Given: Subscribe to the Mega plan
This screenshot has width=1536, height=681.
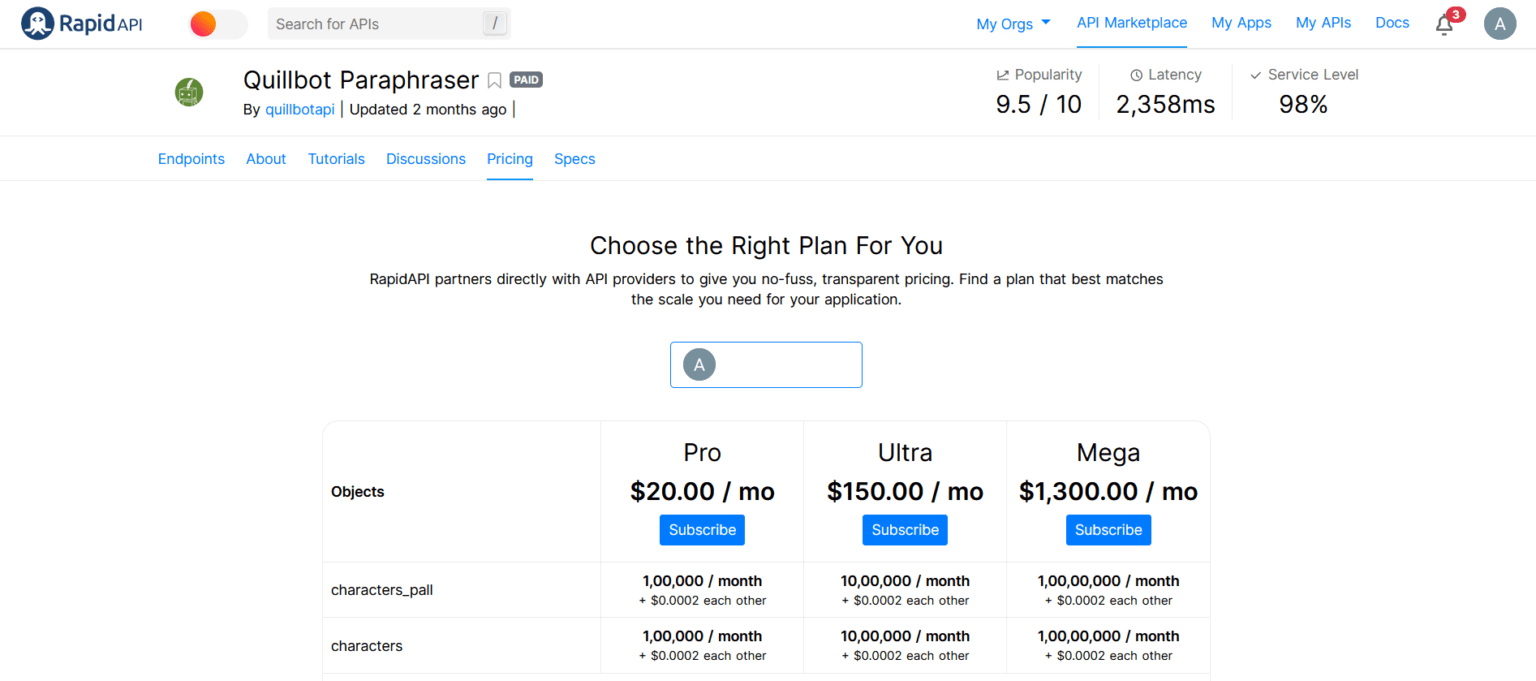Looking at the screenshot, I should 1108,530.
